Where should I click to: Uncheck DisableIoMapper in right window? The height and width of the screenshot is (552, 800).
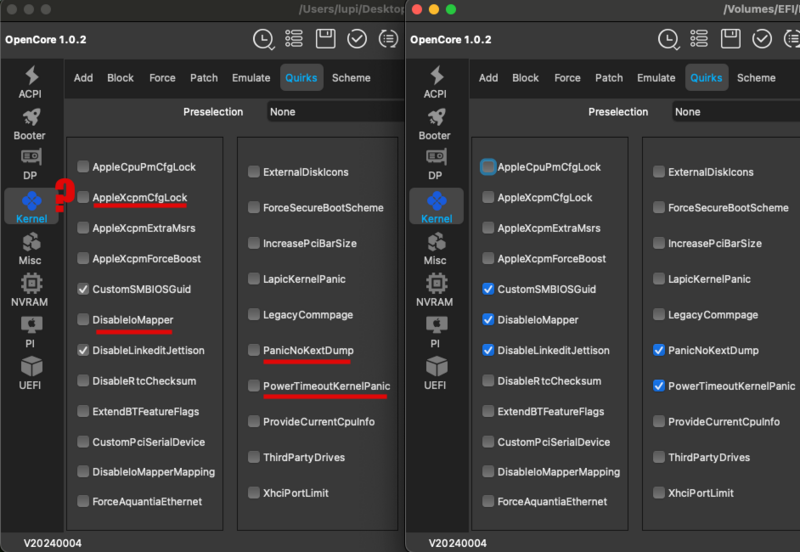[488, 320]
